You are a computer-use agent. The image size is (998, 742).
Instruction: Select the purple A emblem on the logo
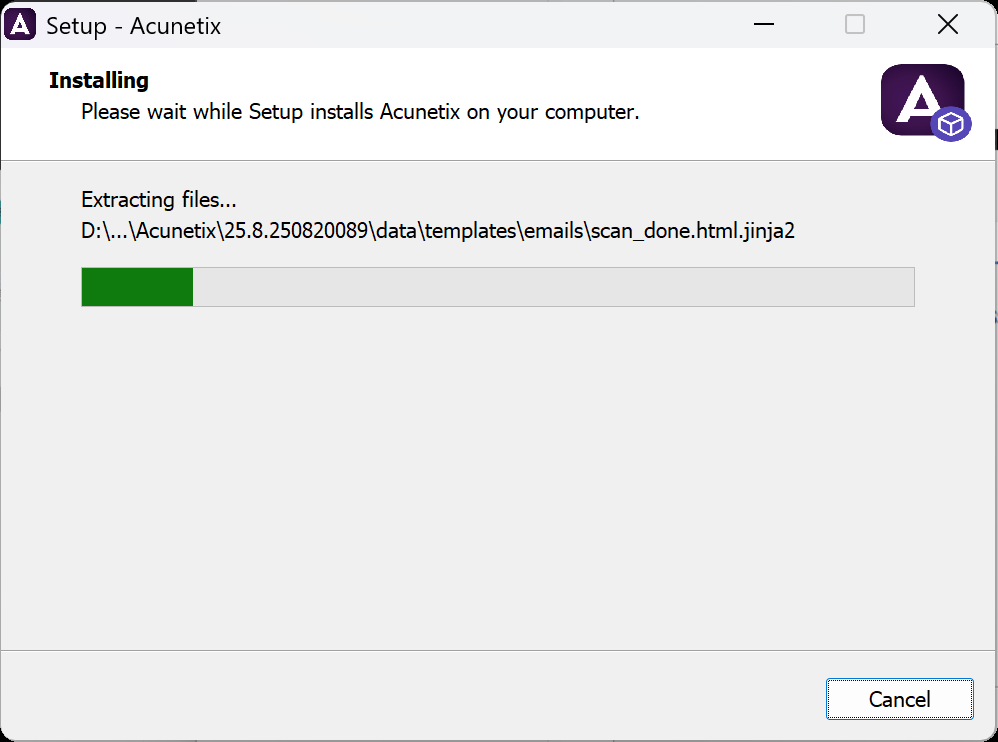coord(917,95)
